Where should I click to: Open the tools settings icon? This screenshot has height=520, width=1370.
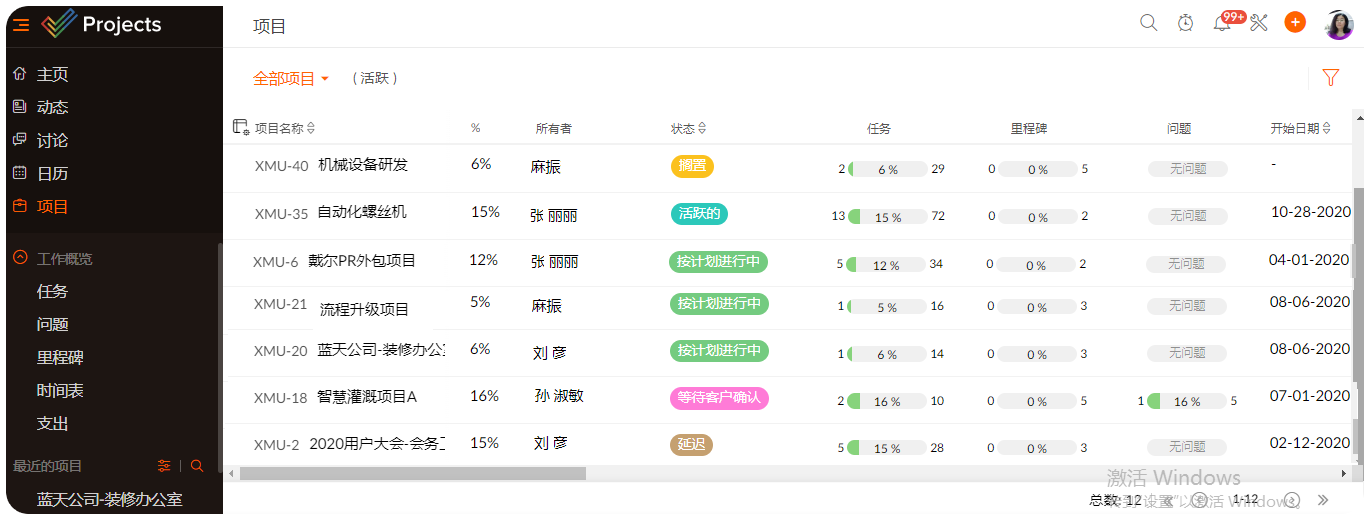[x=1259, y=22]
